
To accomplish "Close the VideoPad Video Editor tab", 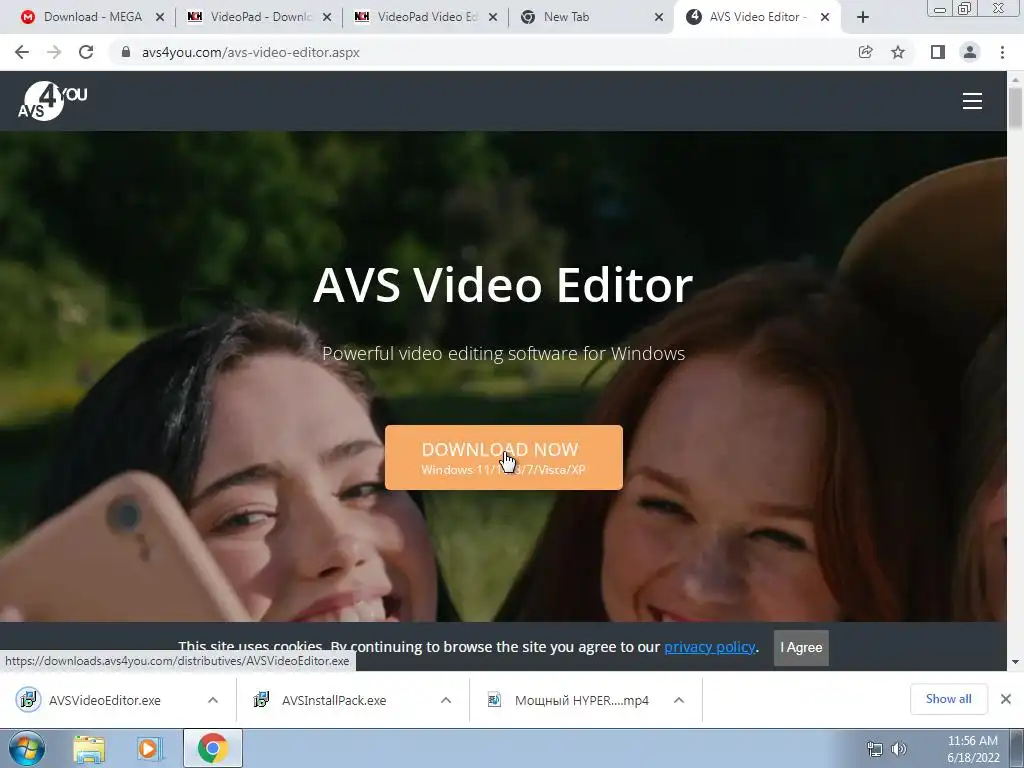I will click(493, 17).
